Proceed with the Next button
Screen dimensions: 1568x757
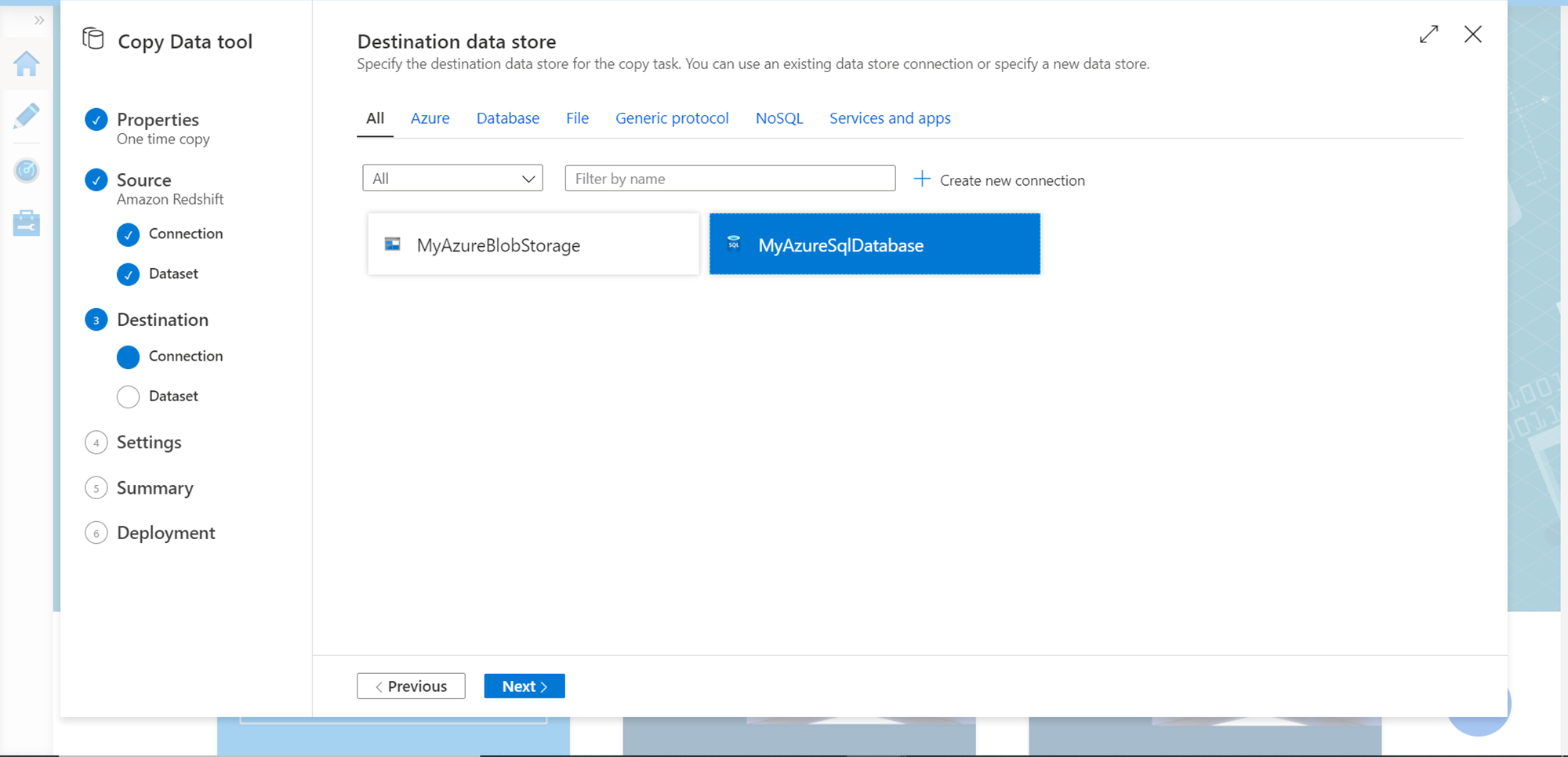click(x=524, y=686)
